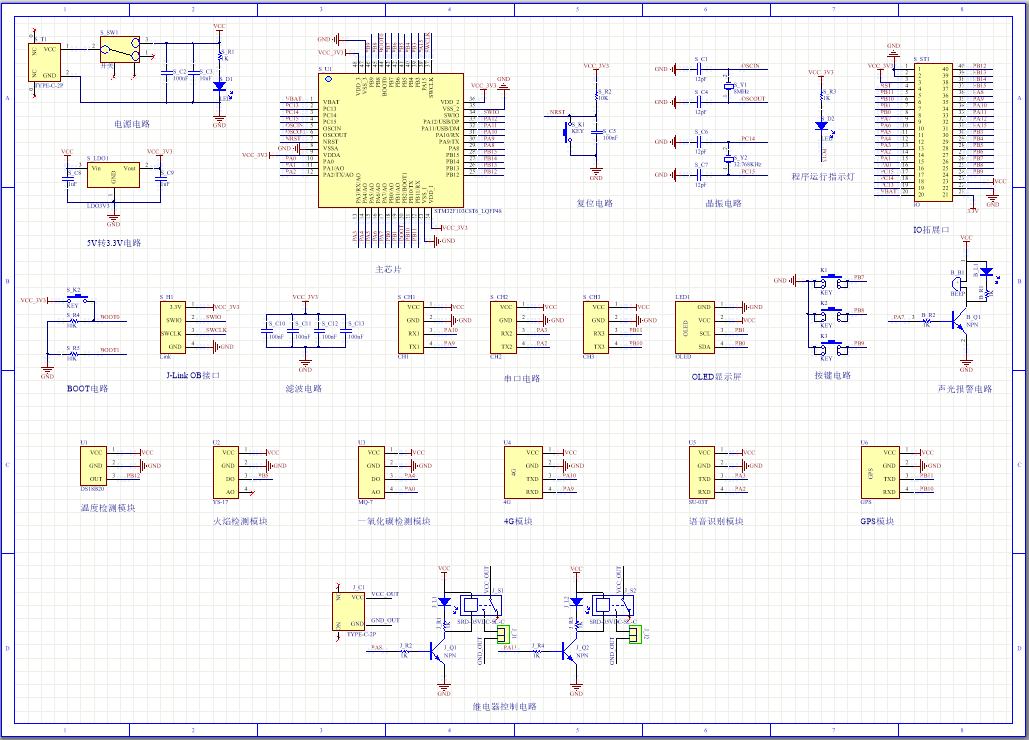Select resistor S_R4 10K on BOOT0 line
The image size is (1029, 740).
click(73, 321)
